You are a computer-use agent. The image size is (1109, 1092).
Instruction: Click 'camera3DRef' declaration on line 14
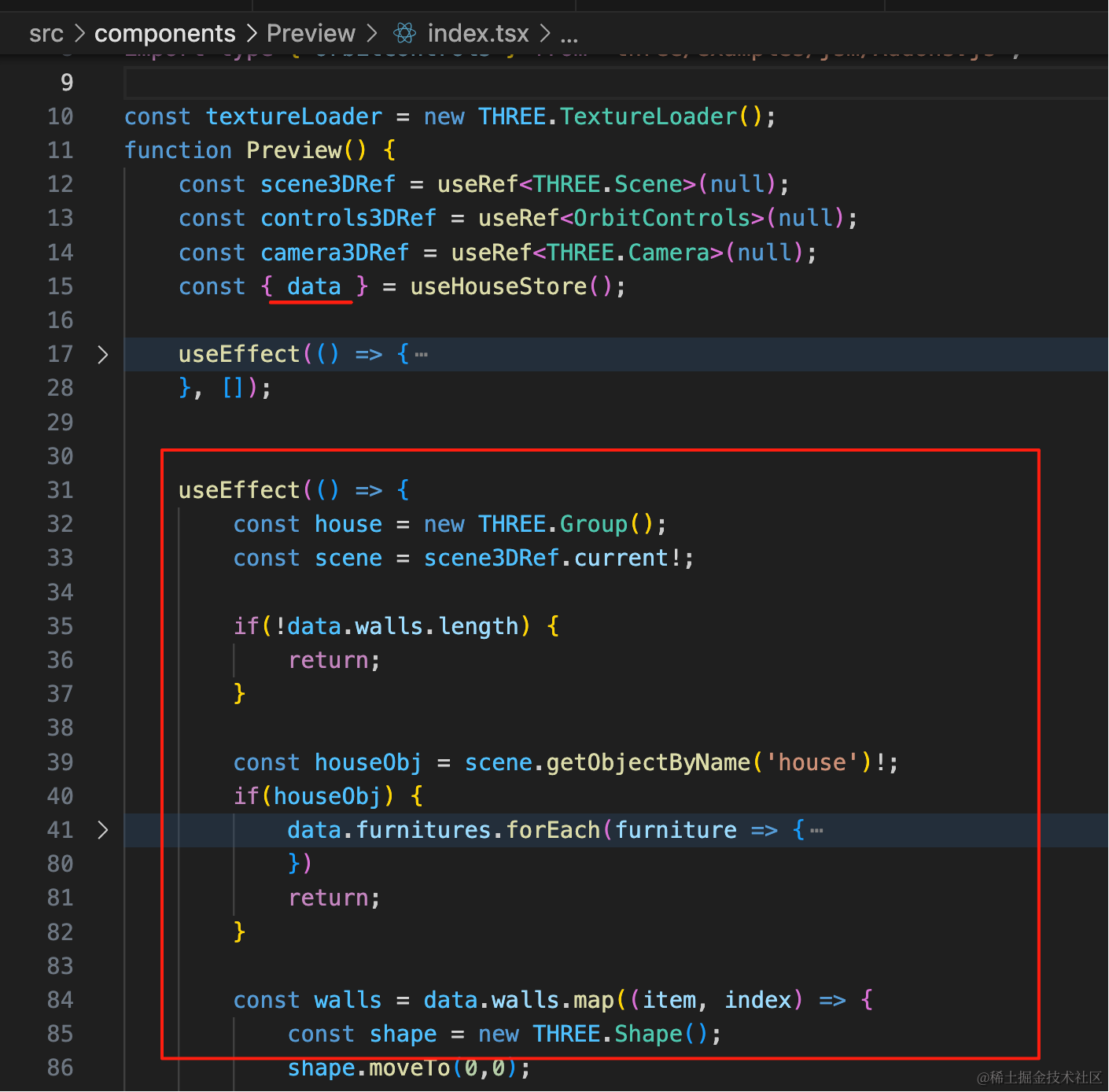coord(335,253)
